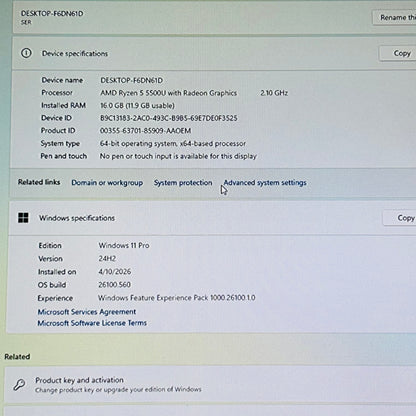Select the Device ID value
416x416 pixels.
[x=169, y=118]
